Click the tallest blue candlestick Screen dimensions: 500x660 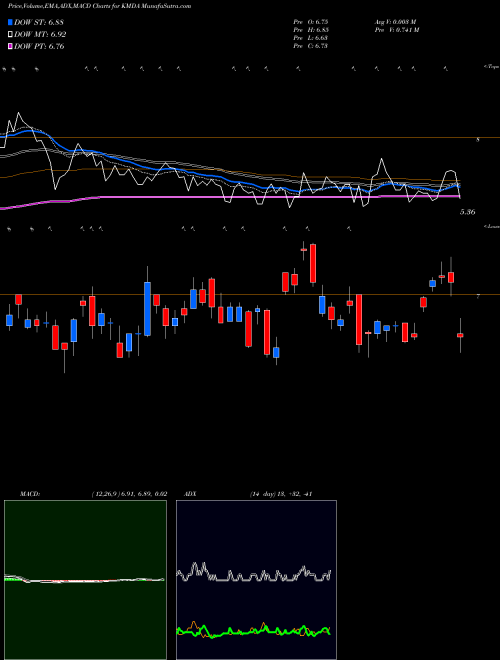147,309
